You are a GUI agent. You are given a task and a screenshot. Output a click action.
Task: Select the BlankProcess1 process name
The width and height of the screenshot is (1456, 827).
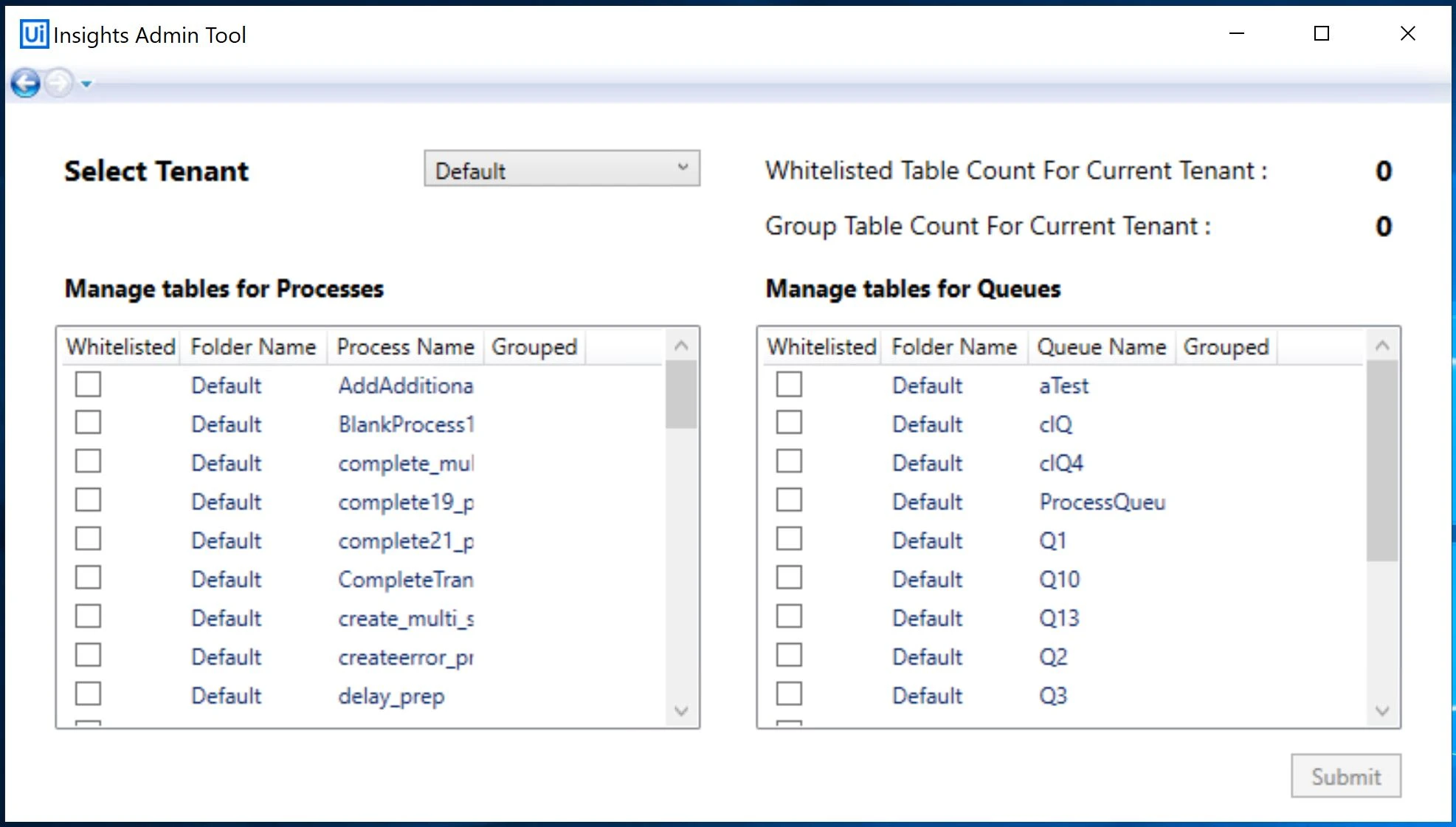[406, 425]
